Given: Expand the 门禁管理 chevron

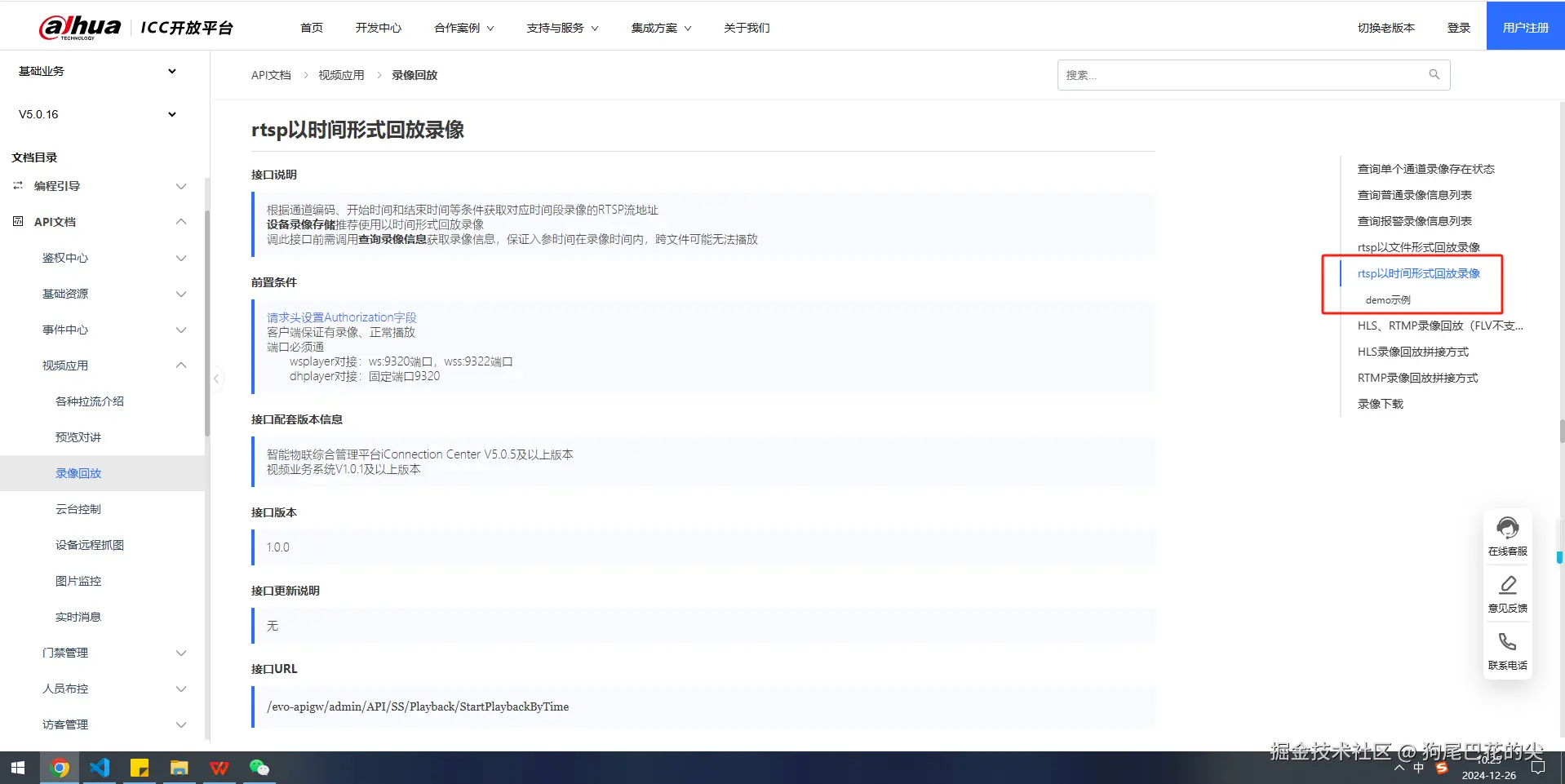Looking at the screenshot, I should tap(181, 653).
